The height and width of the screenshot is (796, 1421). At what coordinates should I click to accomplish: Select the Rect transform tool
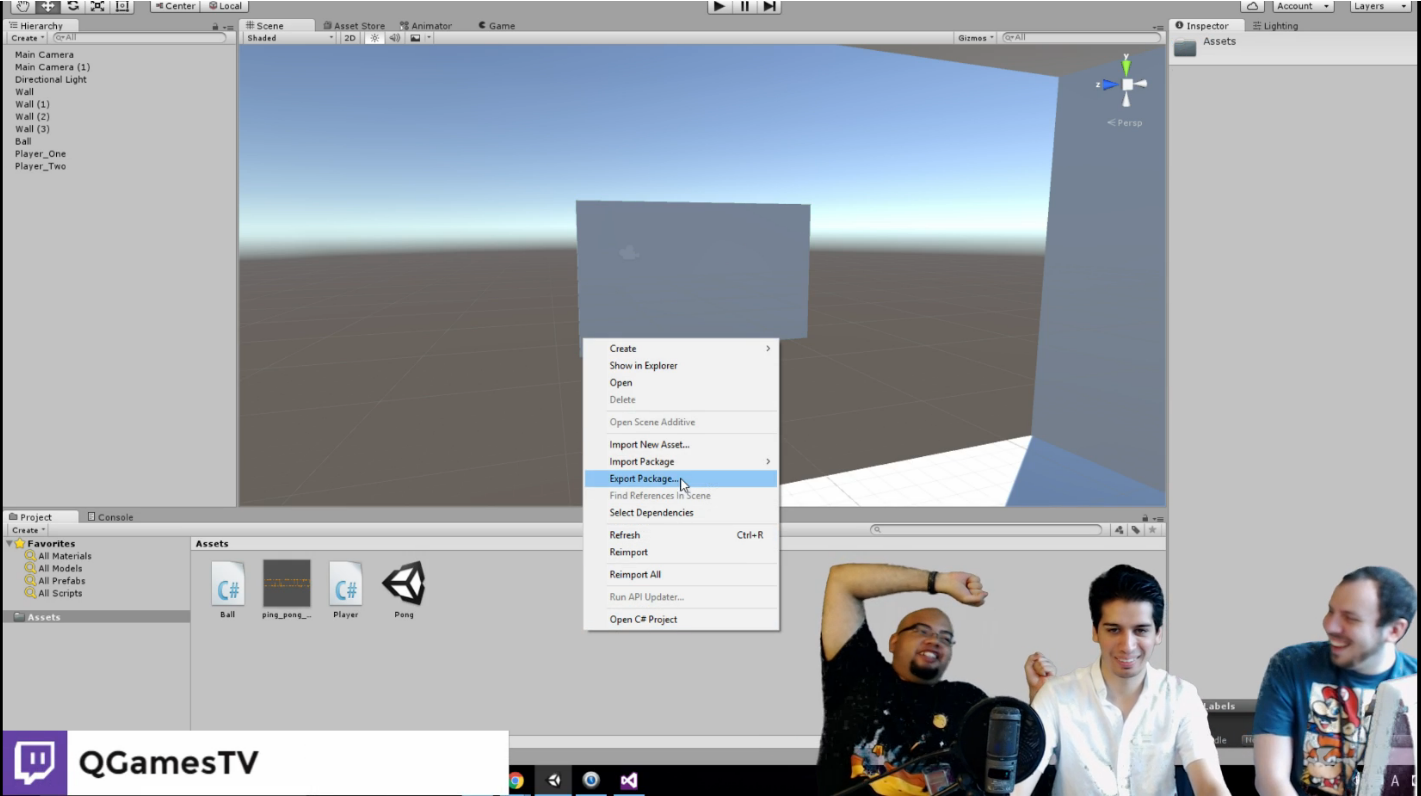click(122, 6)
